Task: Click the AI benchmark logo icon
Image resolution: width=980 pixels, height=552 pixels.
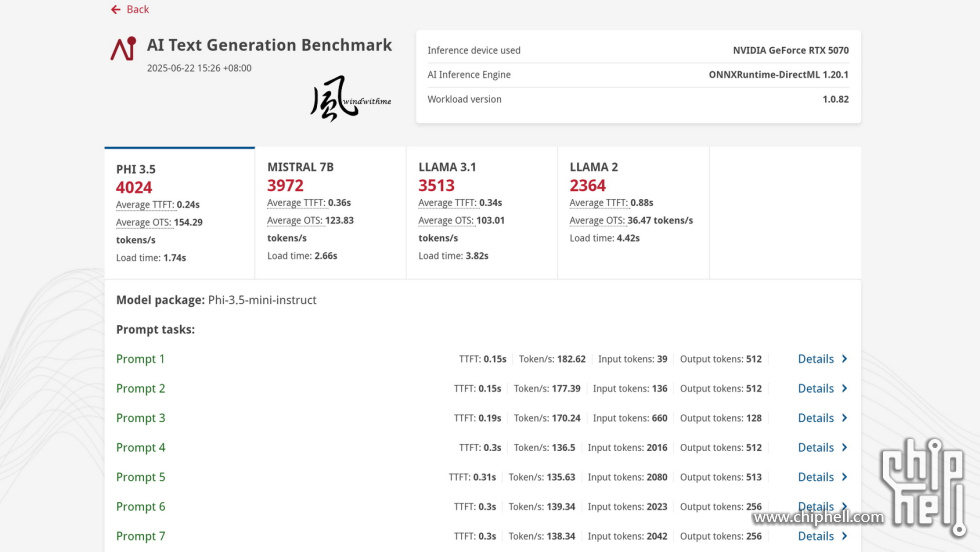Action: click(123, 48)
